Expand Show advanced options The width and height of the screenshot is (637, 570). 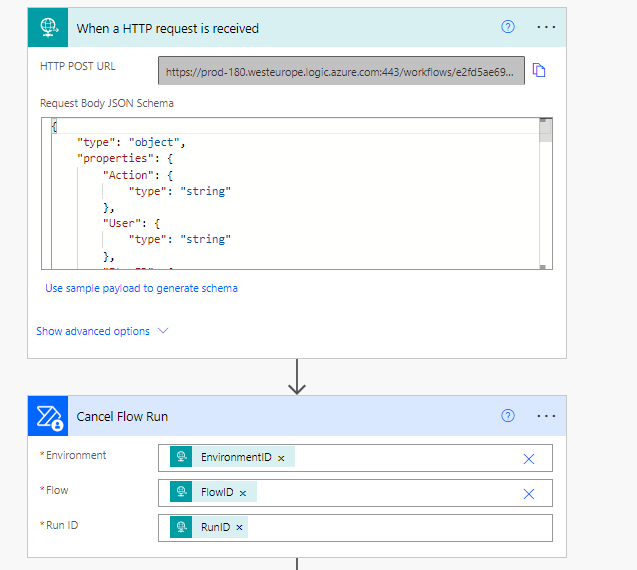coord(102,331)
